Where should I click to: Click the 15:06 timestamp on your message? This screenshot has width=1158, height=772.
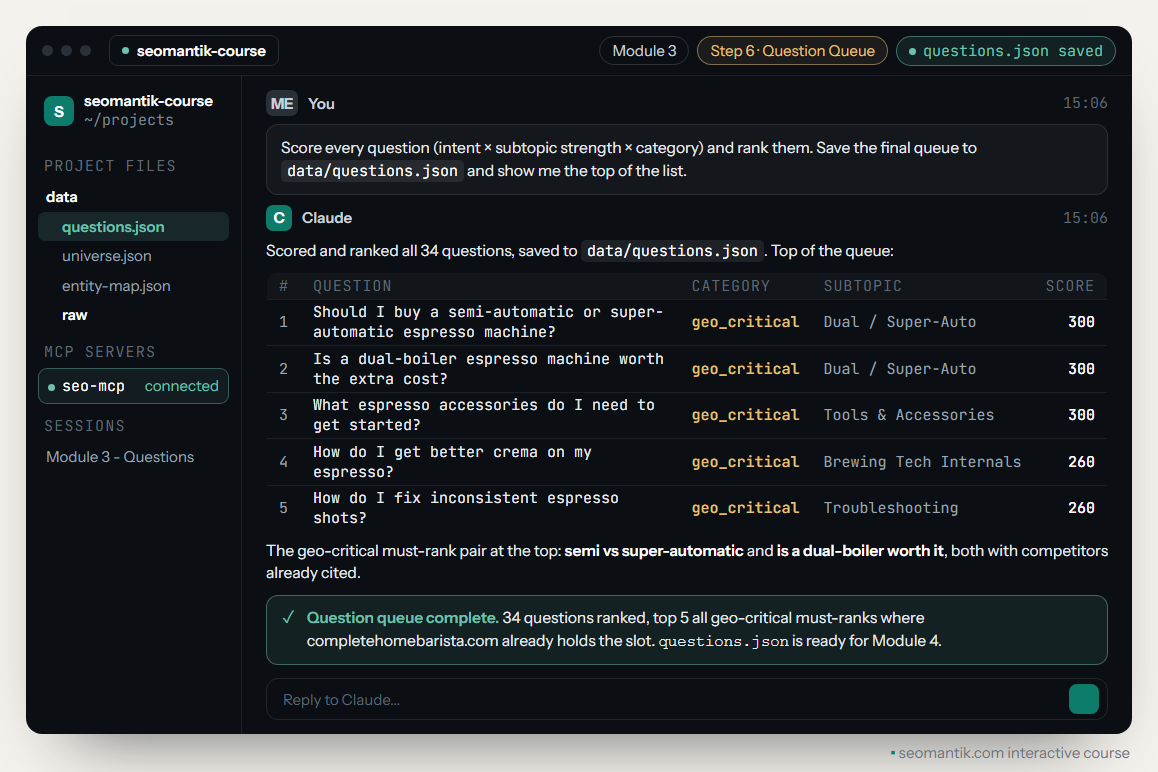point(1085,103)
